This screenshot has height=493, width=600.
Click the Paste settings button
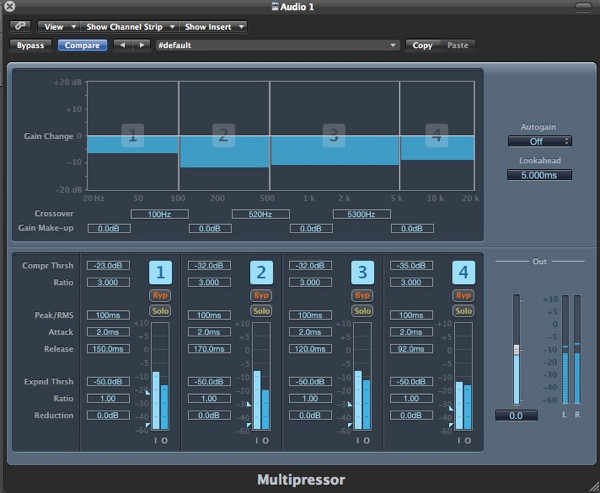pyautogui.click(x=458, y=45)
